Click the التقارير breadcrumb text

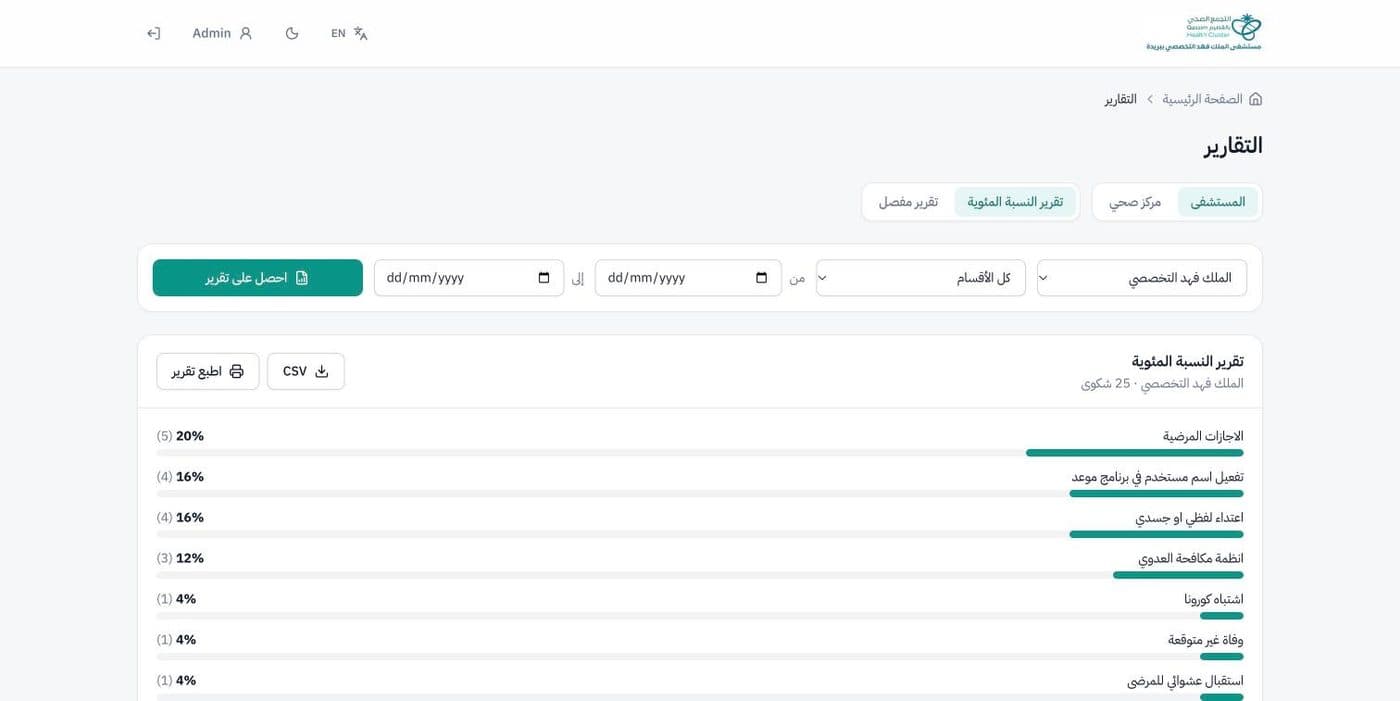1121,99
